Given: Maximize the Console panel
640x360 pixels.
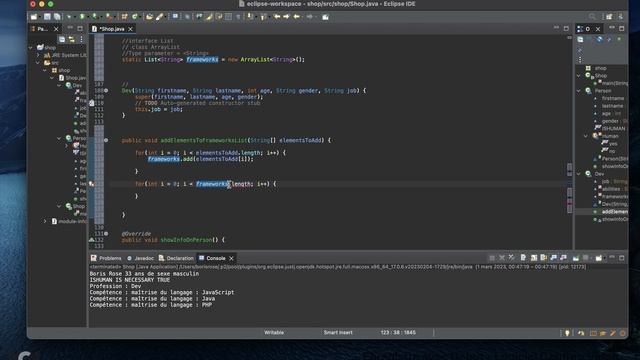Looking at the screenshot, I should (x=622, y=258).
